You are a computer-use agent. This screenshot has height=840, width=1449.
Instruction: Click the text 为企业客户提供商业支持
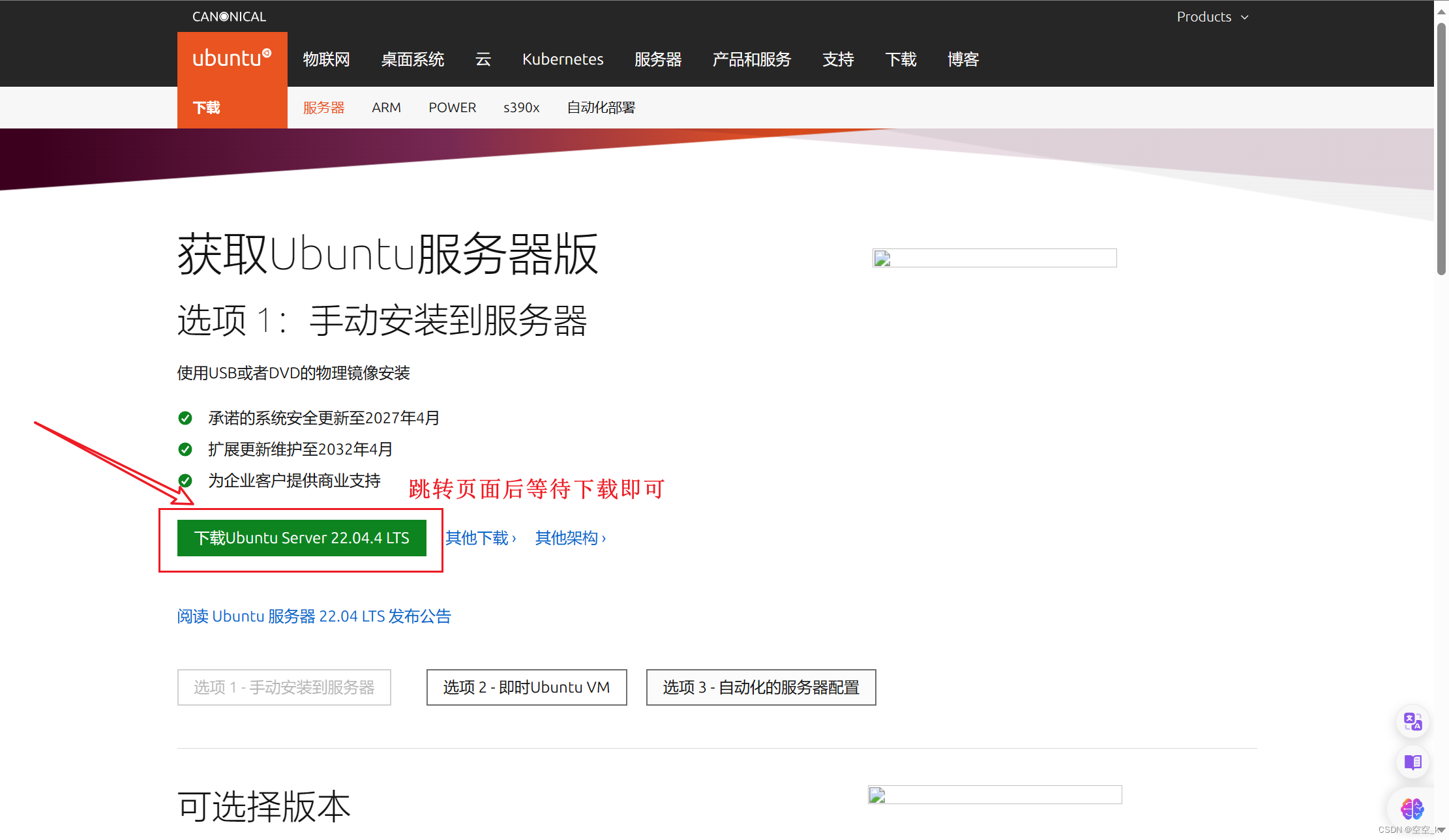pos(294,481)
